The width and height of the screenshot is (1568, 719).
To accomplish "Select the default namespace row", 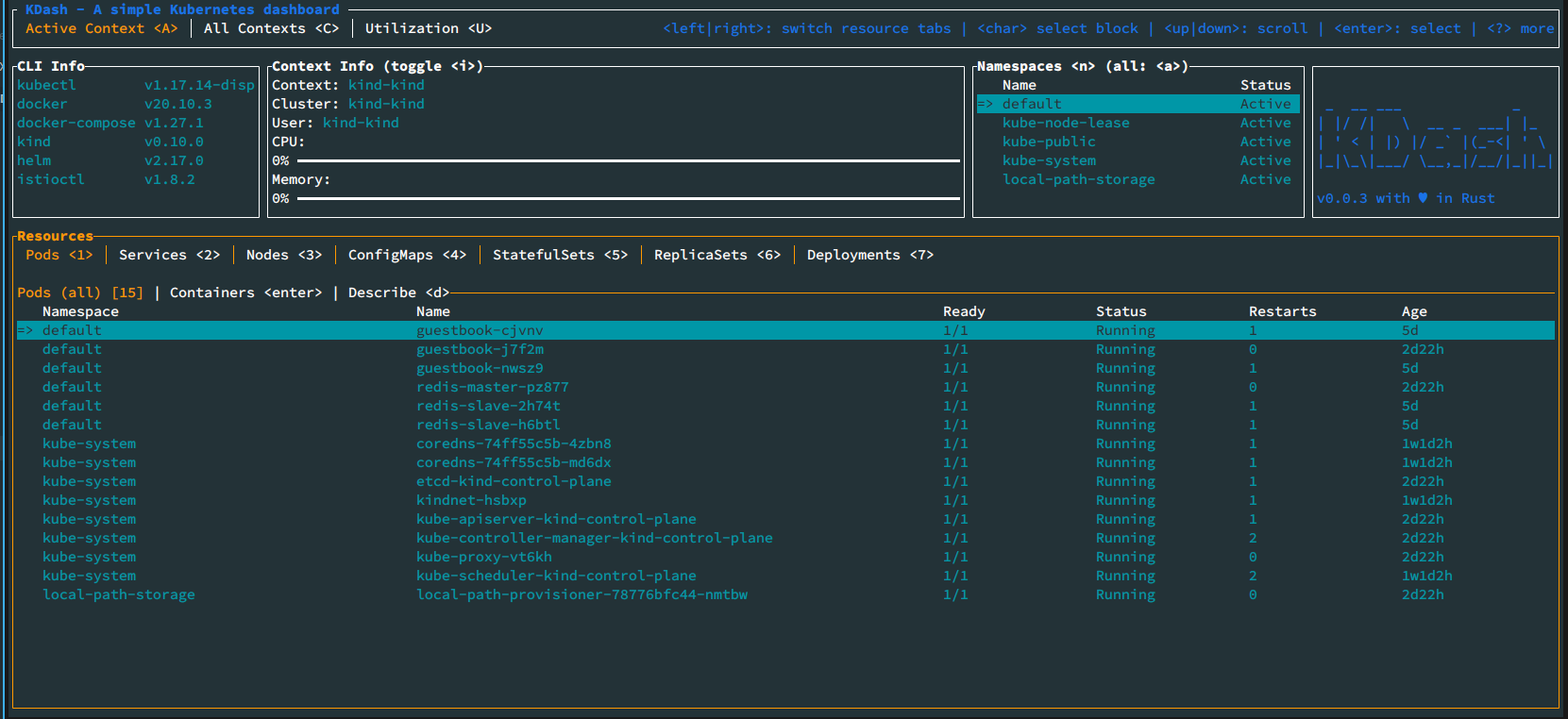I will [1138, 104].
